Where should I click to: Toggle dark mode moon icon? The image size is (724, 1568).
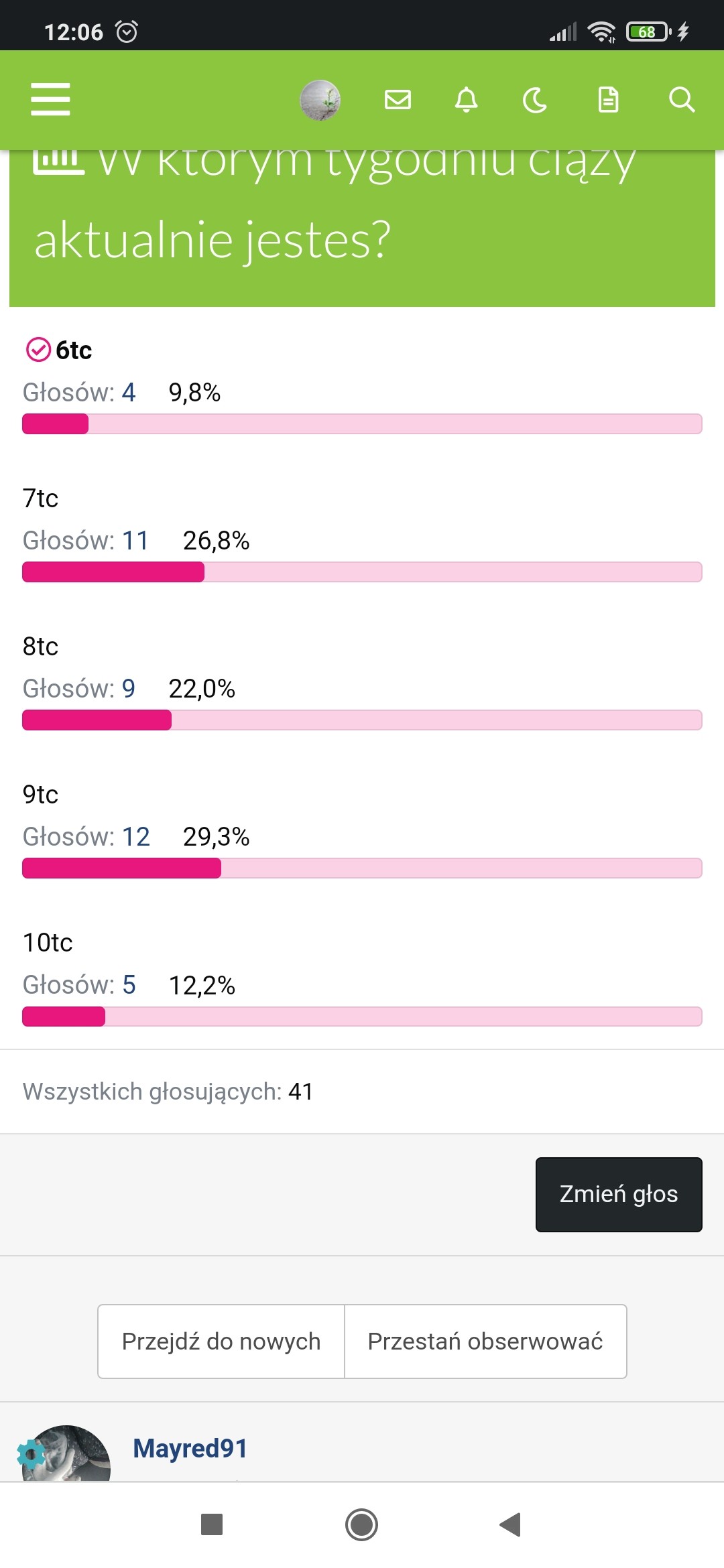[535, 101]
